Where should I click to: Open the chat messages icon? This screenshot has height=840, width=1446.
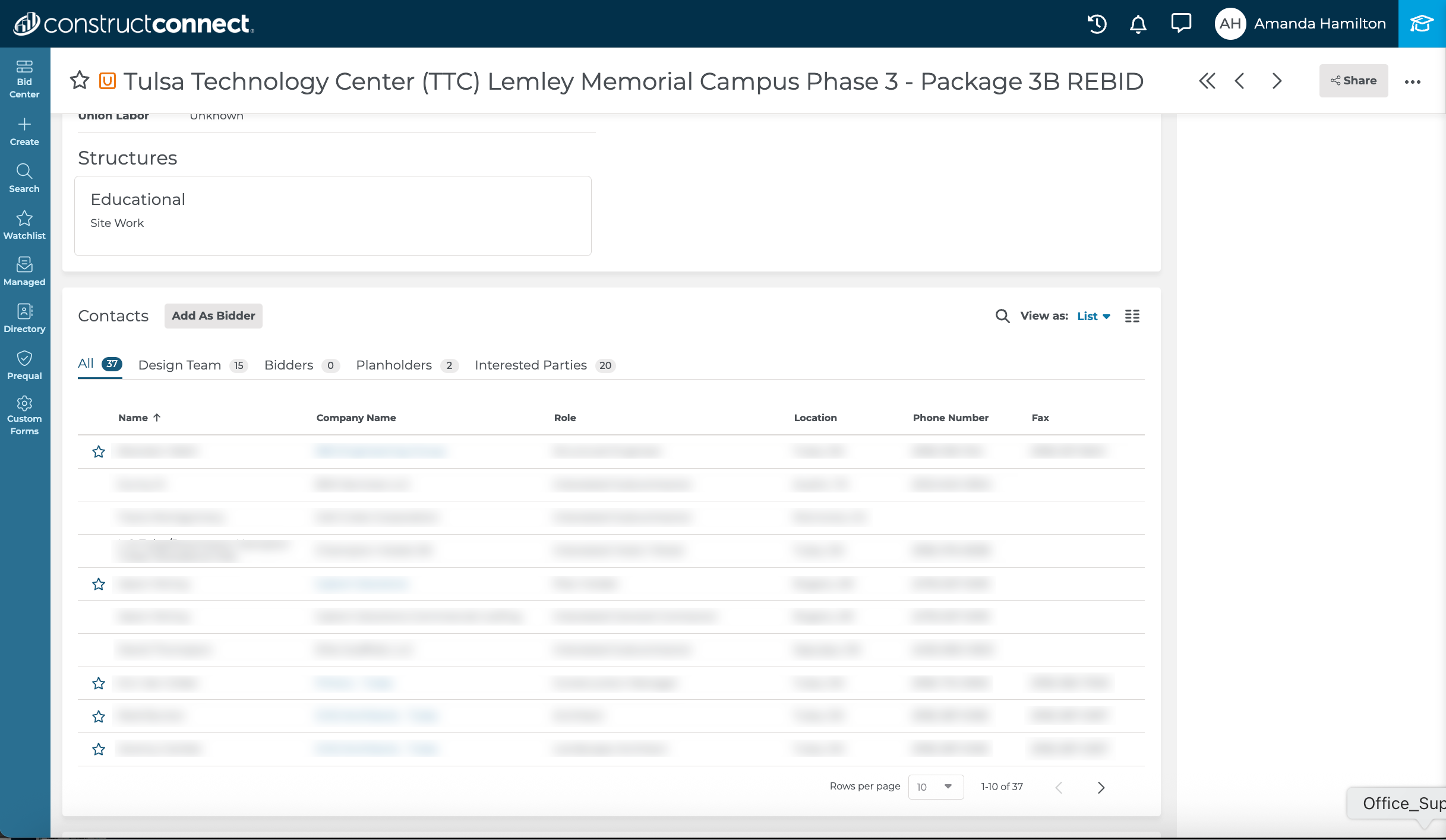click(x=1180, y=24)
